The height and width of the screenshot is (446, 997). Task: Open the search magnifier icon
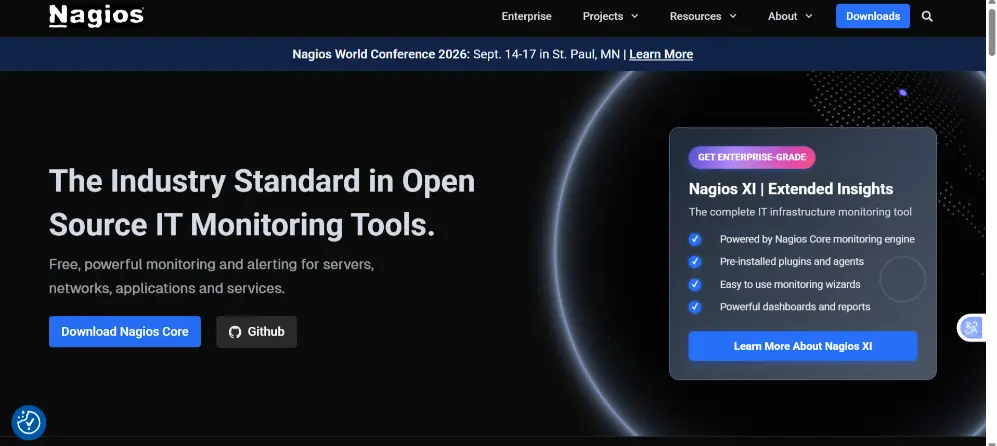coord(927,17)
